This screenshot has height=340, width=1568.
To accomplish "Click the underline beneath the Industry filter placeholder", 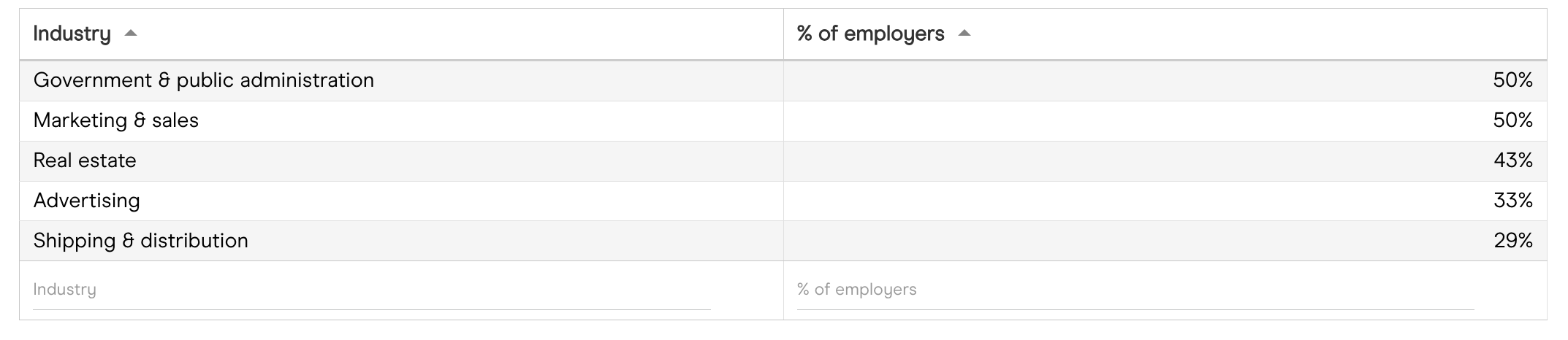I will tap(371, 309).
